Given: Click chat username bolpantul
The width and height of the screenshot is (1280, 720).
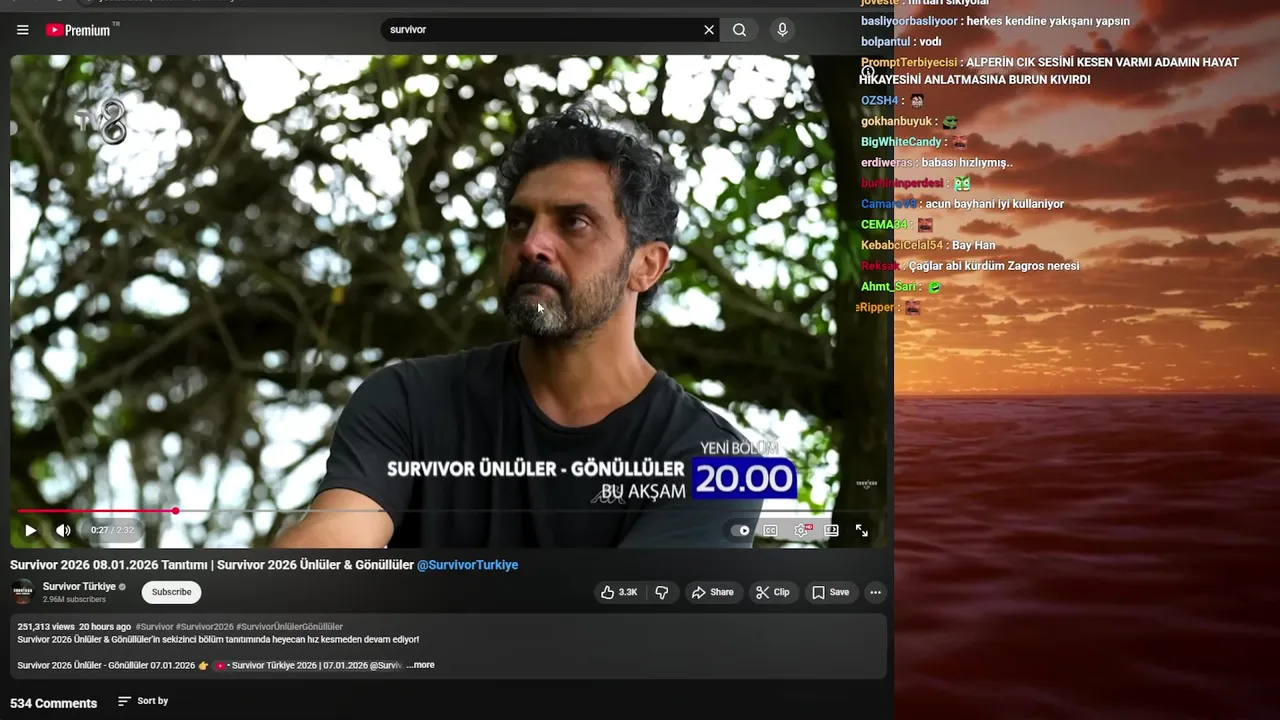Looking at the screenshot, I should 885,42.
